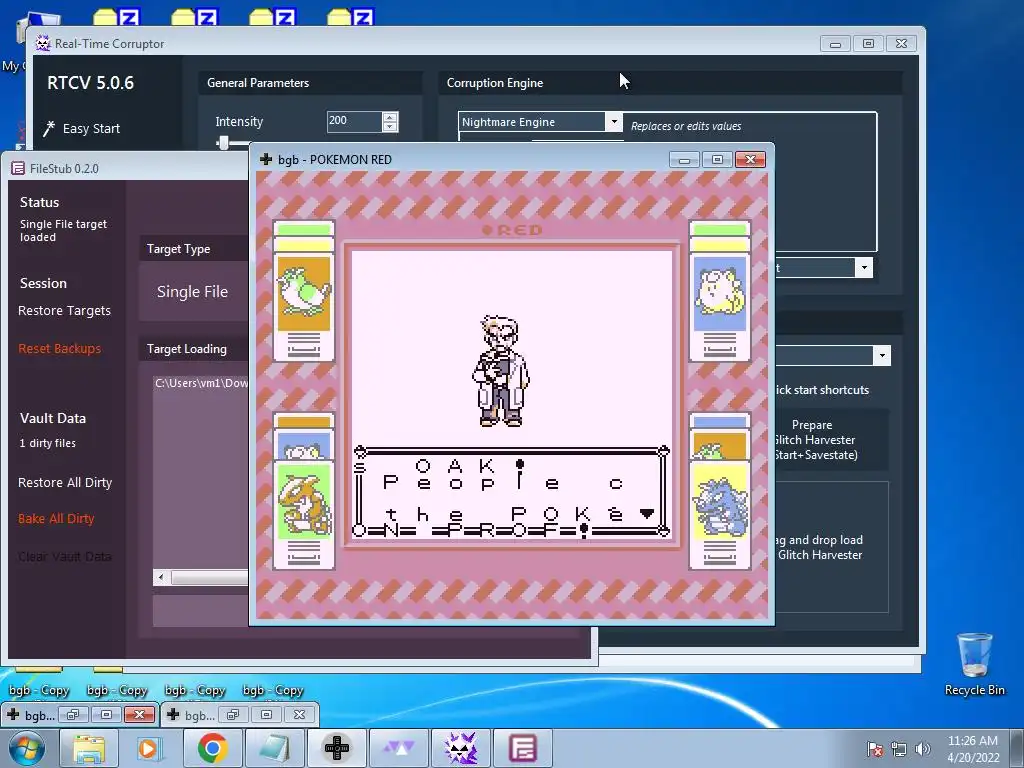Click the bgb title bar d-pad icon
This screenshot has height=768, width=1024.
pos(266,159)
